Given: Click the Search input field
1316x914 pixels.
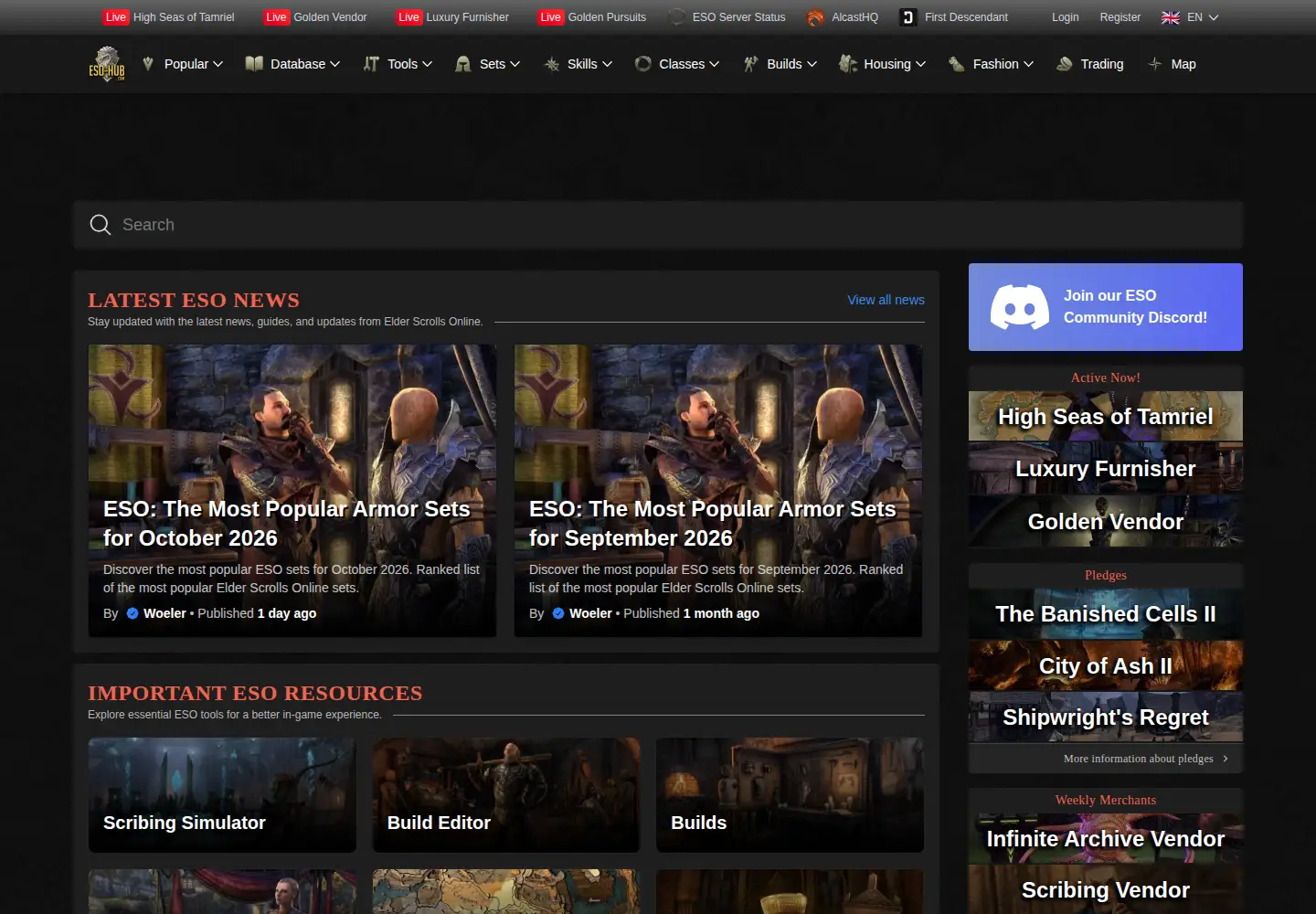Looking at the screenshot, I should point(658,225).
